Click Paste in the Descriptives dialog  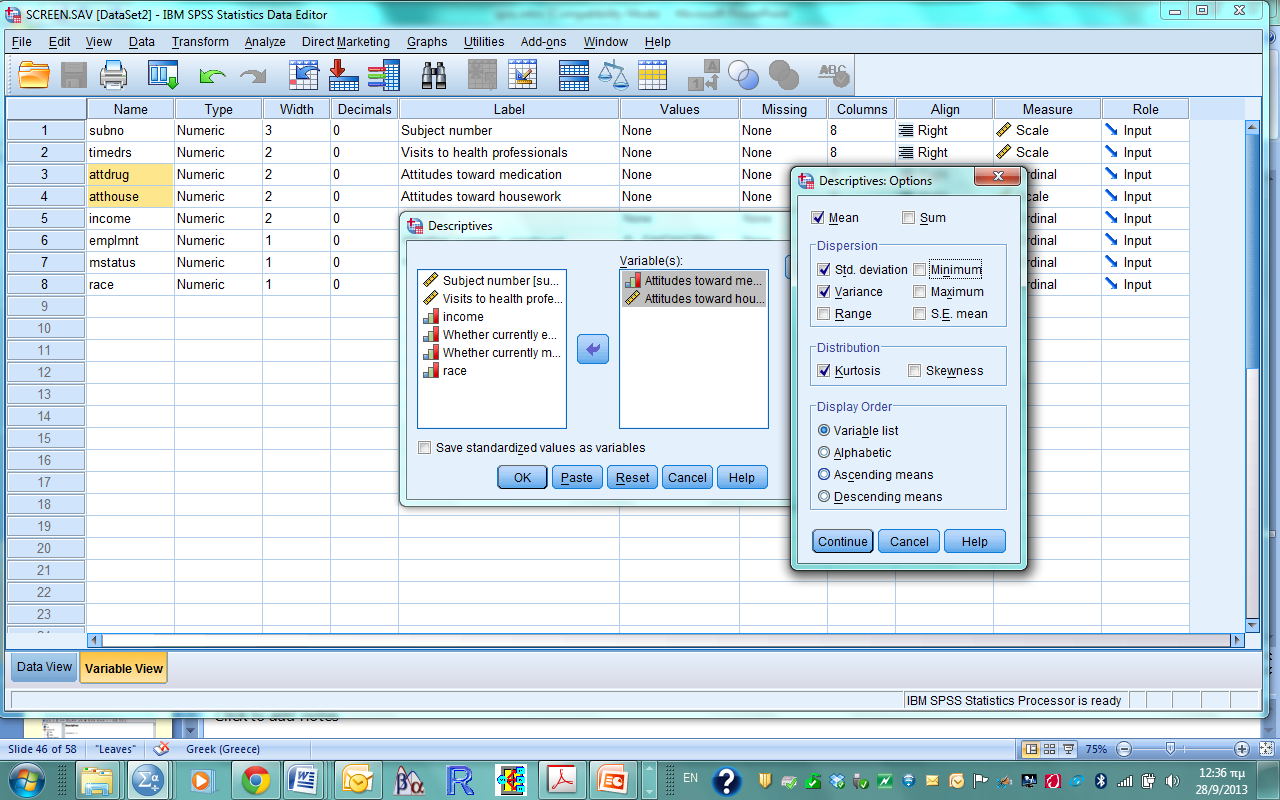[x=577, y=477]
